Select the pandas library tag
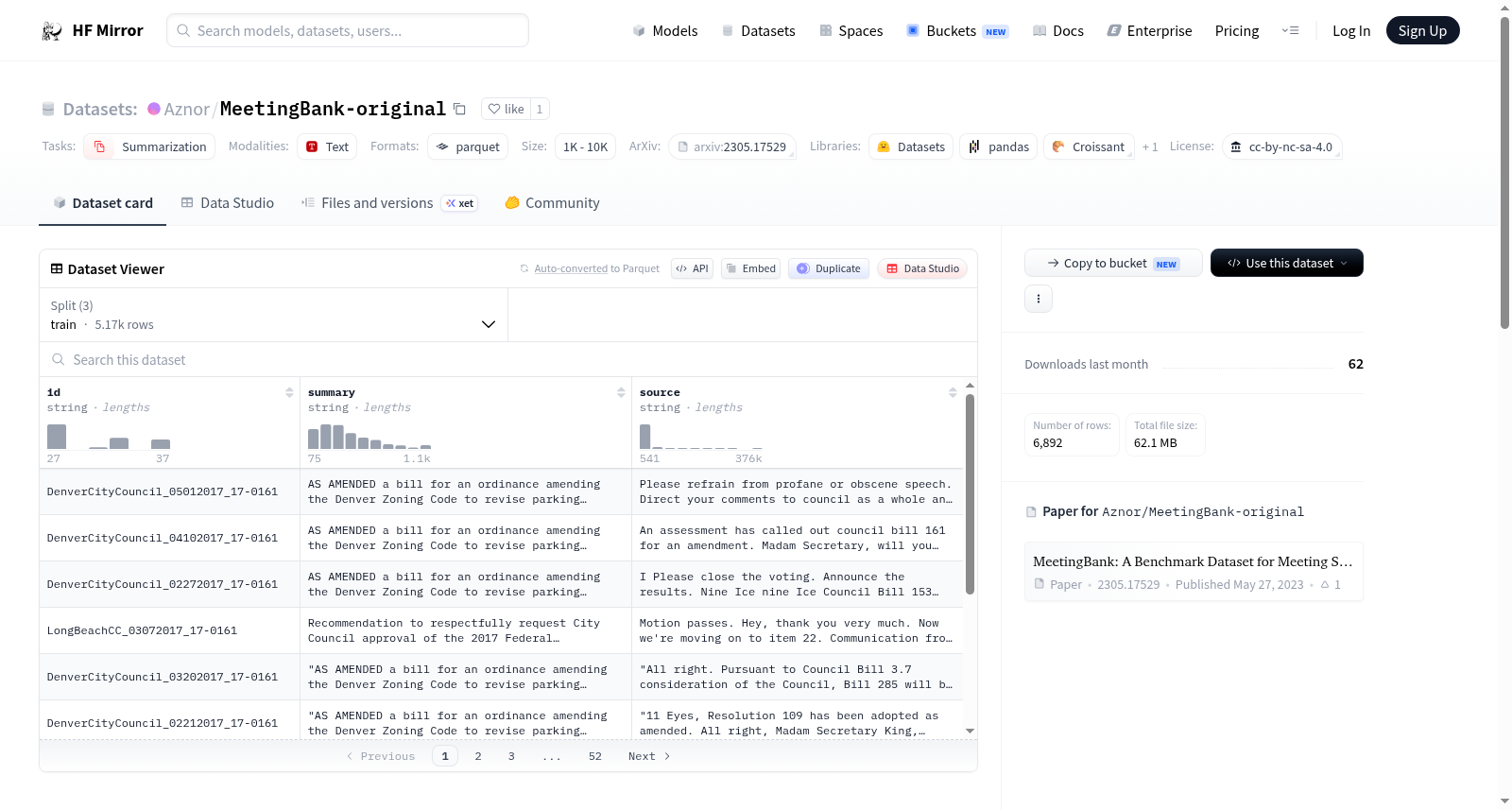Viewport: 1512px width, 810px height. [x=999, y=146]
